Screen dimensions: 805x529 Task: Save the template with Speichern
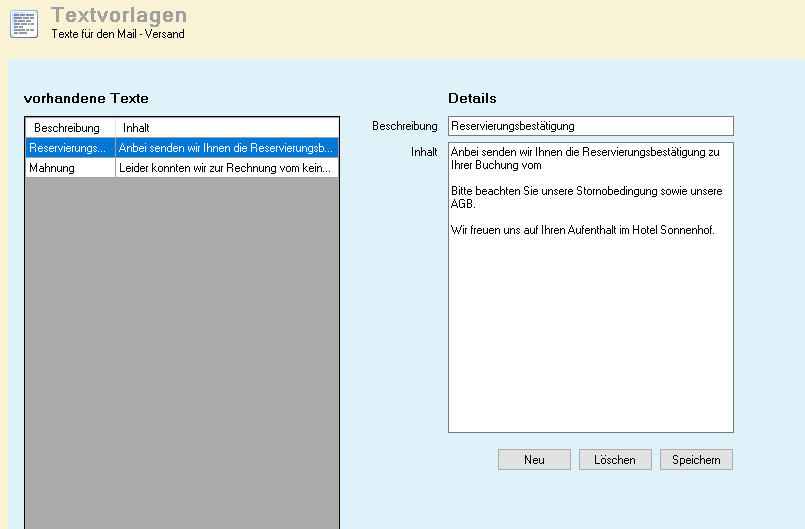(696, 459)
